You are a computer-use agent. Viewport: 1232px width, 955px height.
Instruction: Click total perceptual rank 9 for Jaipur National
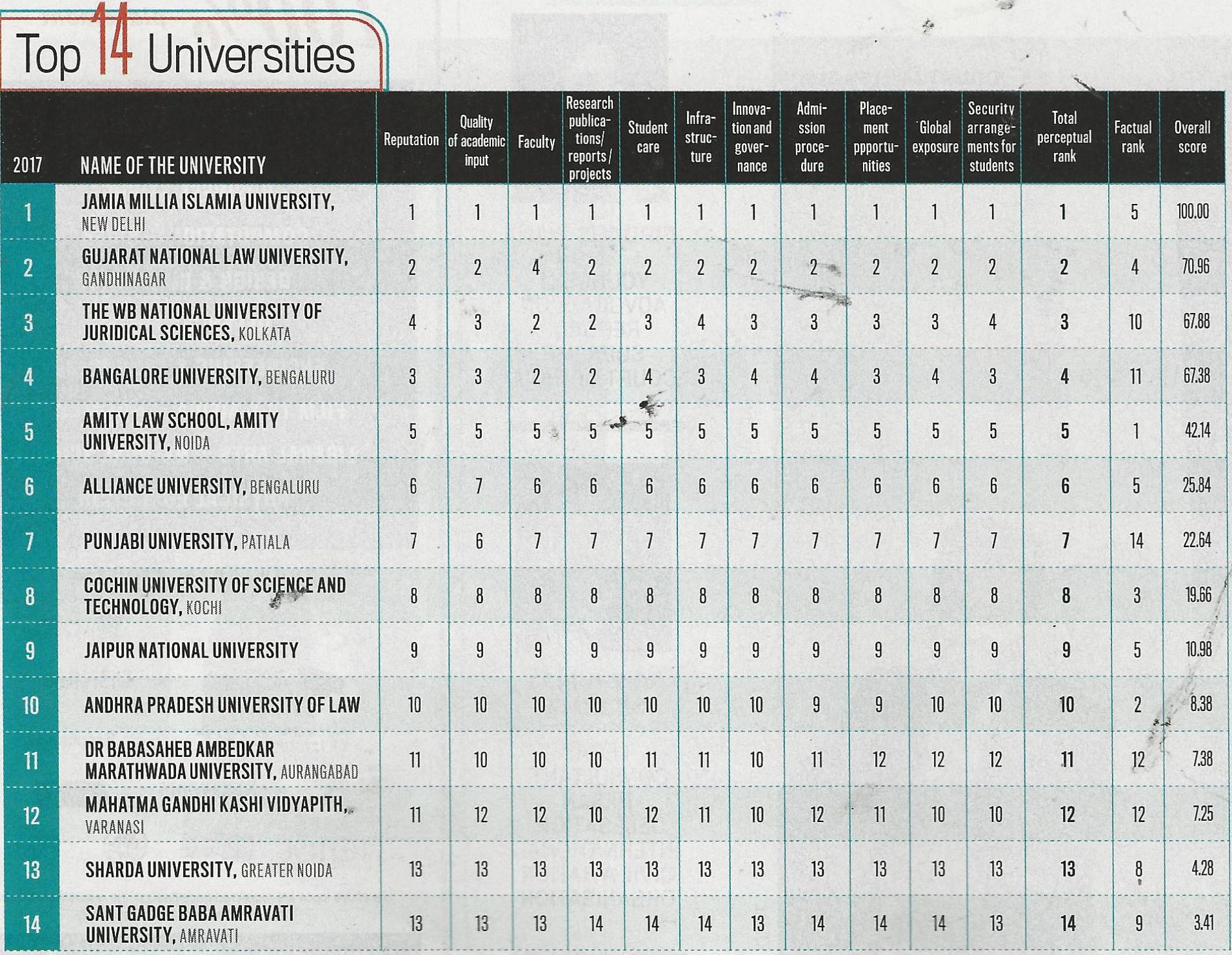coord(1066,650)
